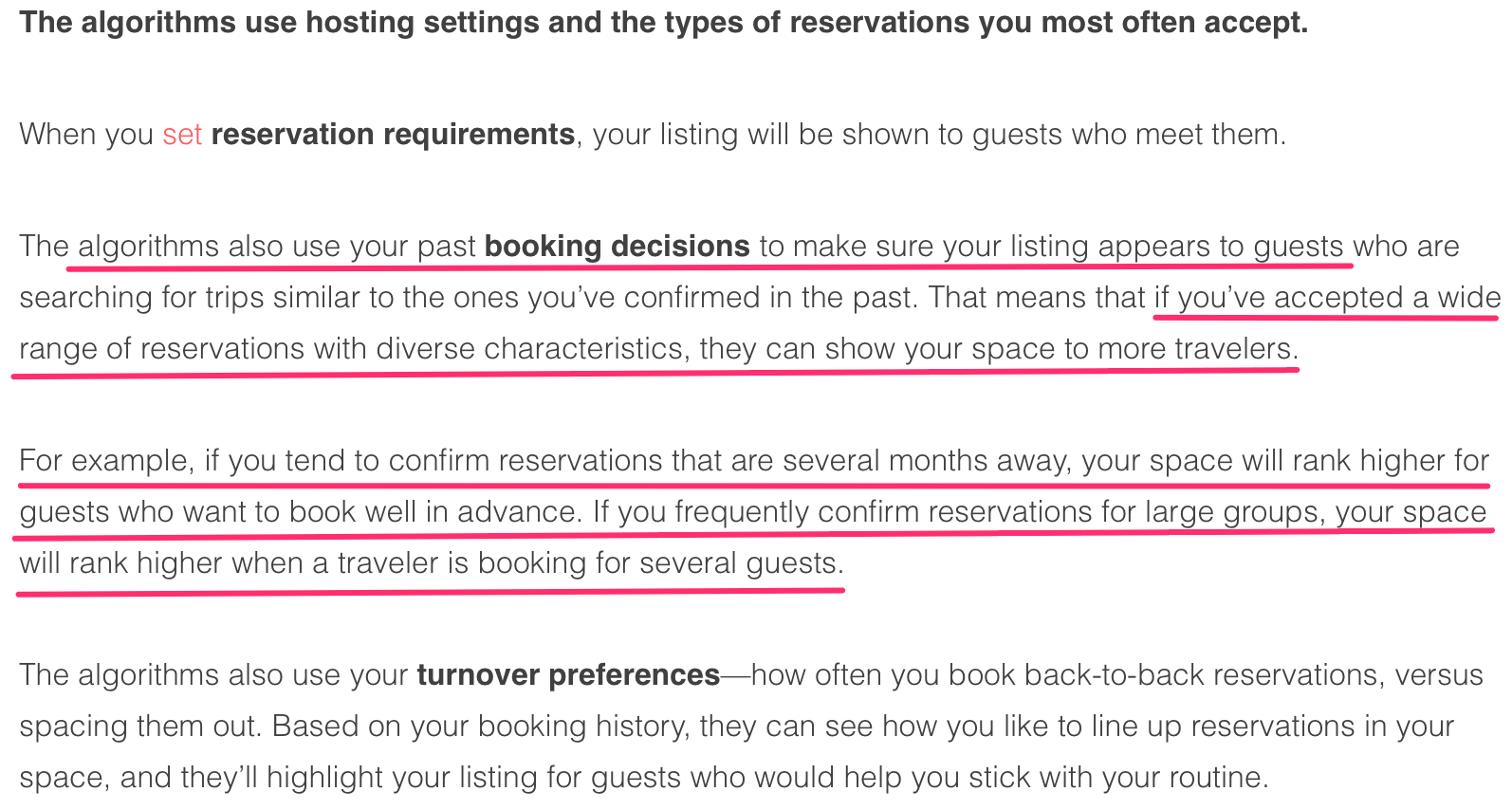
Task: Click the underlined phrase "For example"
Action: [107, 461]
